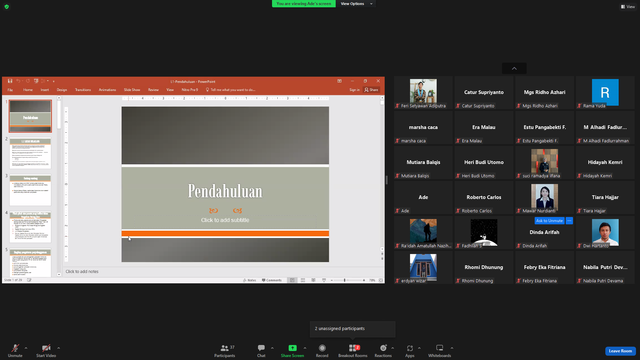This screenshot has height=360, width=640.
Task: Click Sign in in PowerPoint
Action: point(354,90)
